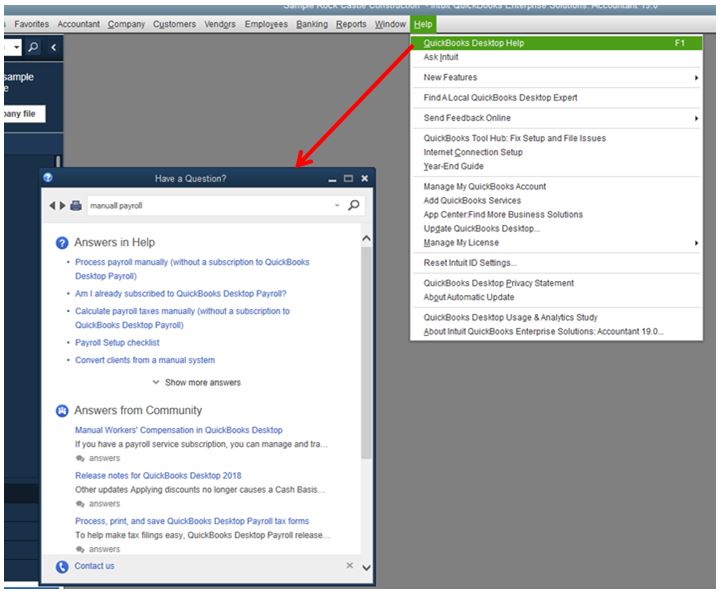Open the Accountant menu

tap(78, 24)
